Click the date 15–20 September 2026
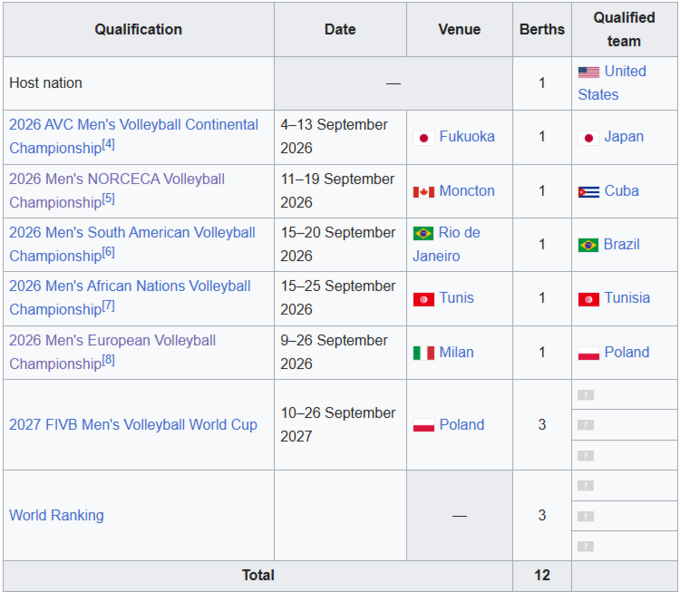680x592 pixels. (338, 244)
